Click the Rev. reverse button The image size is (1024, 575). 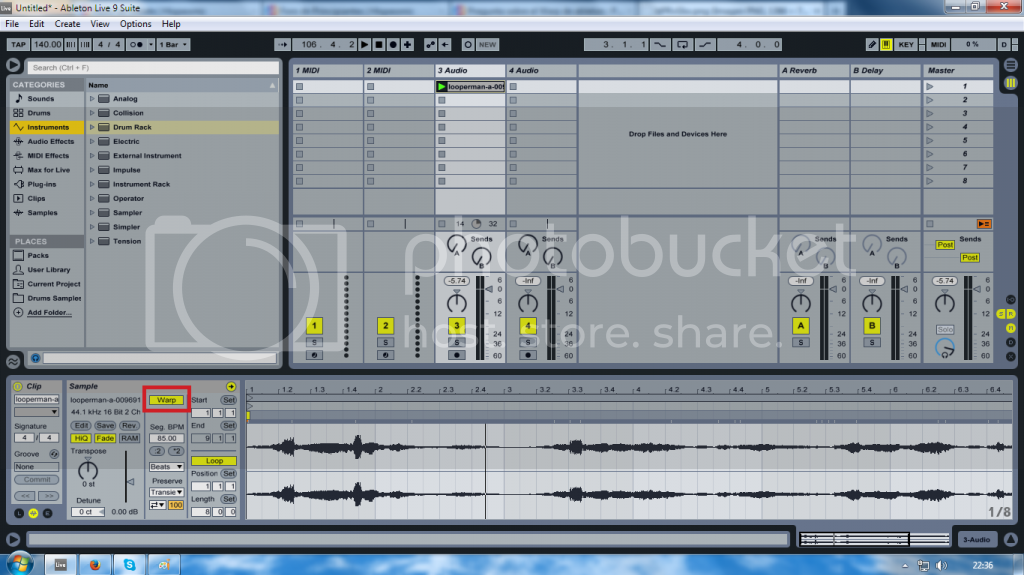coord(129,425)
